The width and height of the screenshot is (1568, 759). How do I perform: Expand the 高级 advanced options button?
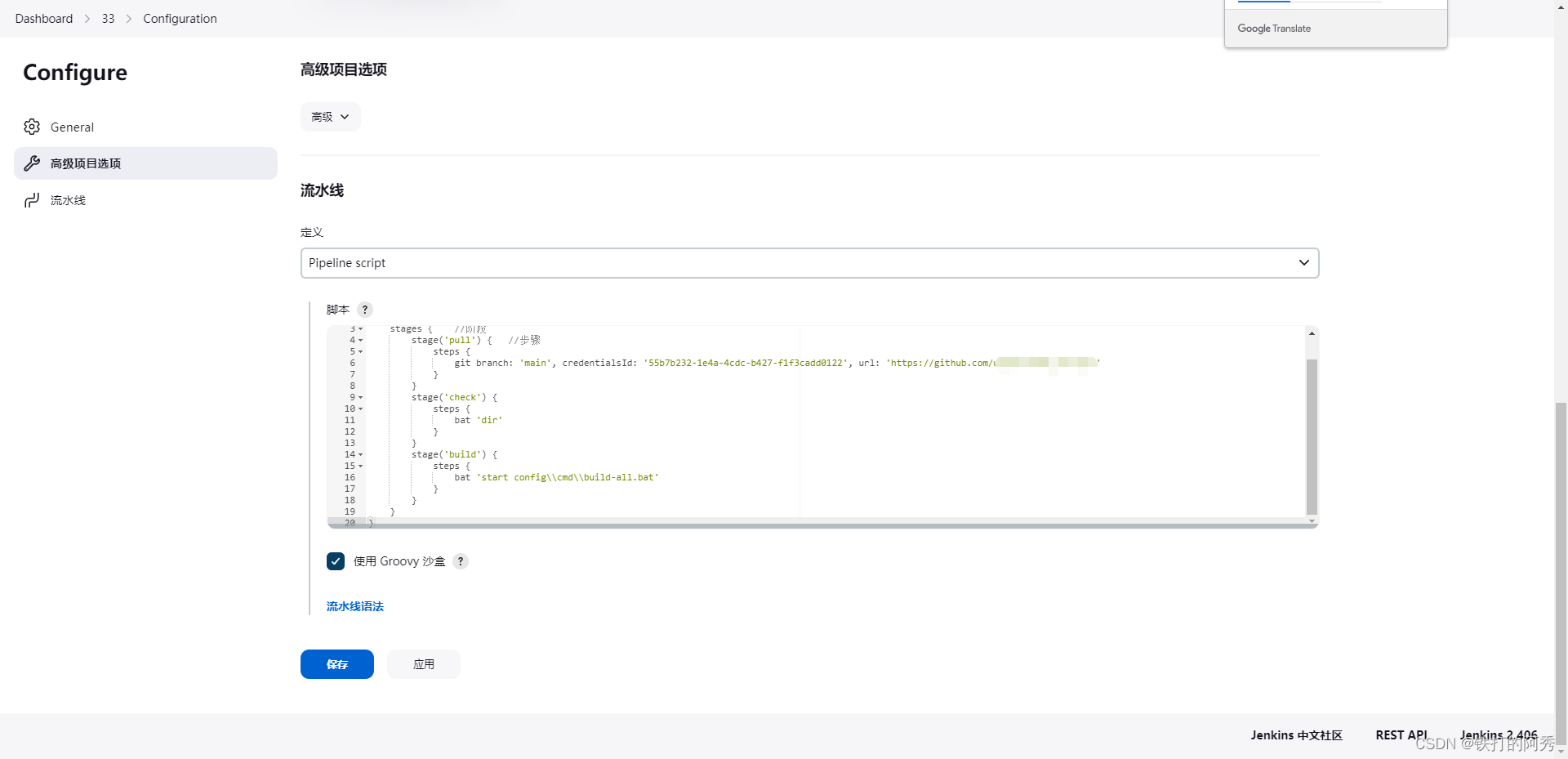point(330,117)
